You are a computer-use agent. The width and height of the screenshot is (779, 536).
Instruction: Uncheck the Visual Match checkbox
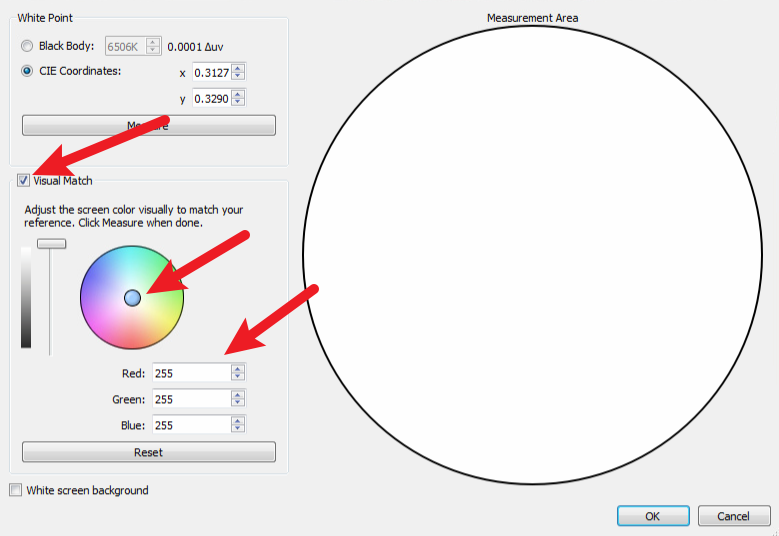[x=23, y=181]
